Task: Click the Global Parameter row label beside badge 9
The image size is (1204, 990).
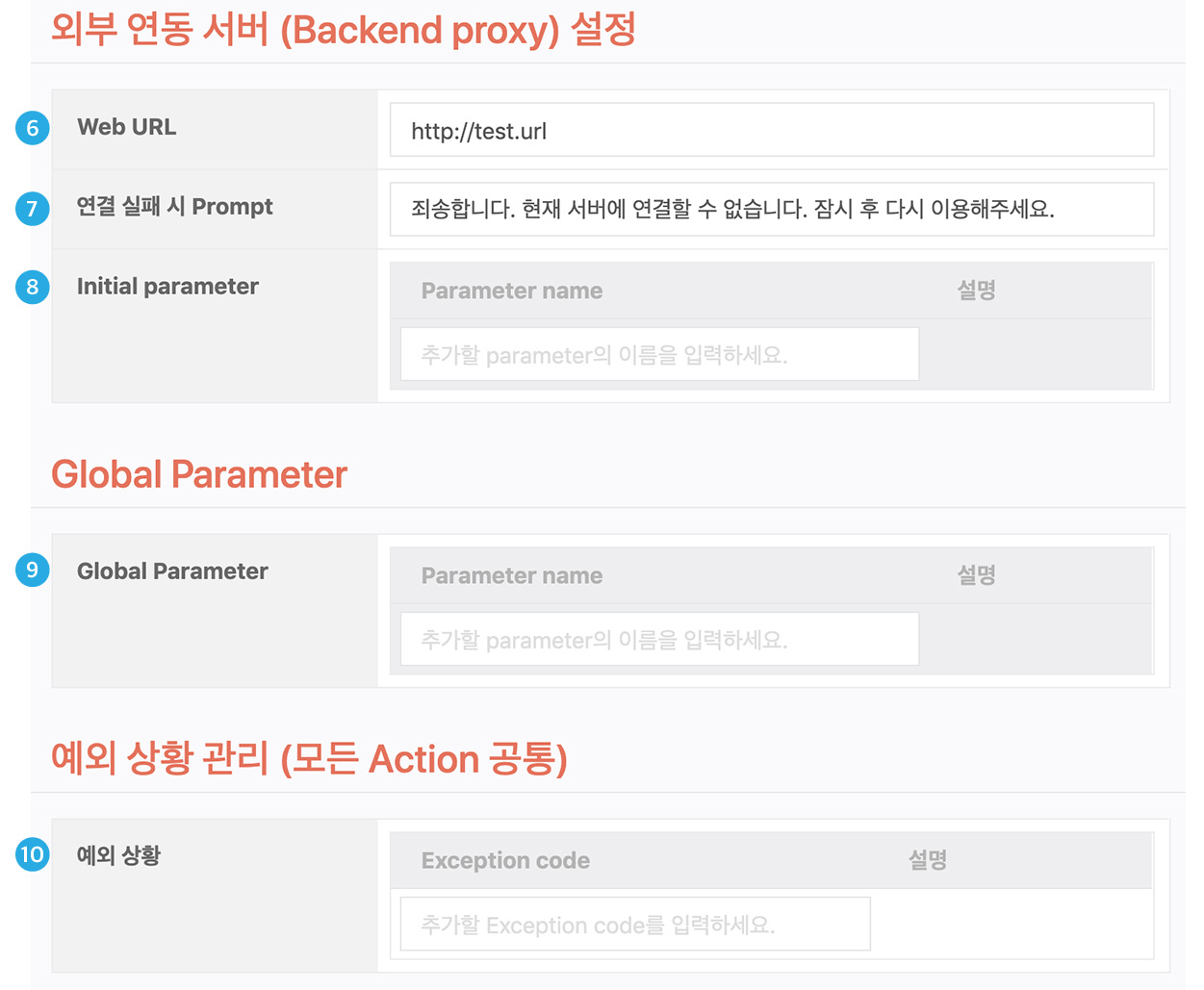Action: [x=172, y=571]
